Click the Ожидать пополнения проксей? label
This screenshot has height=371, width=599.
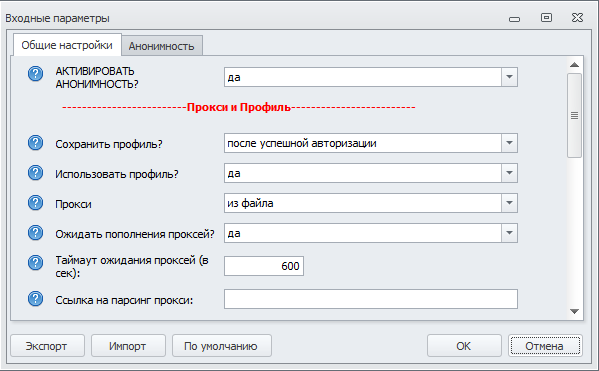coord(135,234)
